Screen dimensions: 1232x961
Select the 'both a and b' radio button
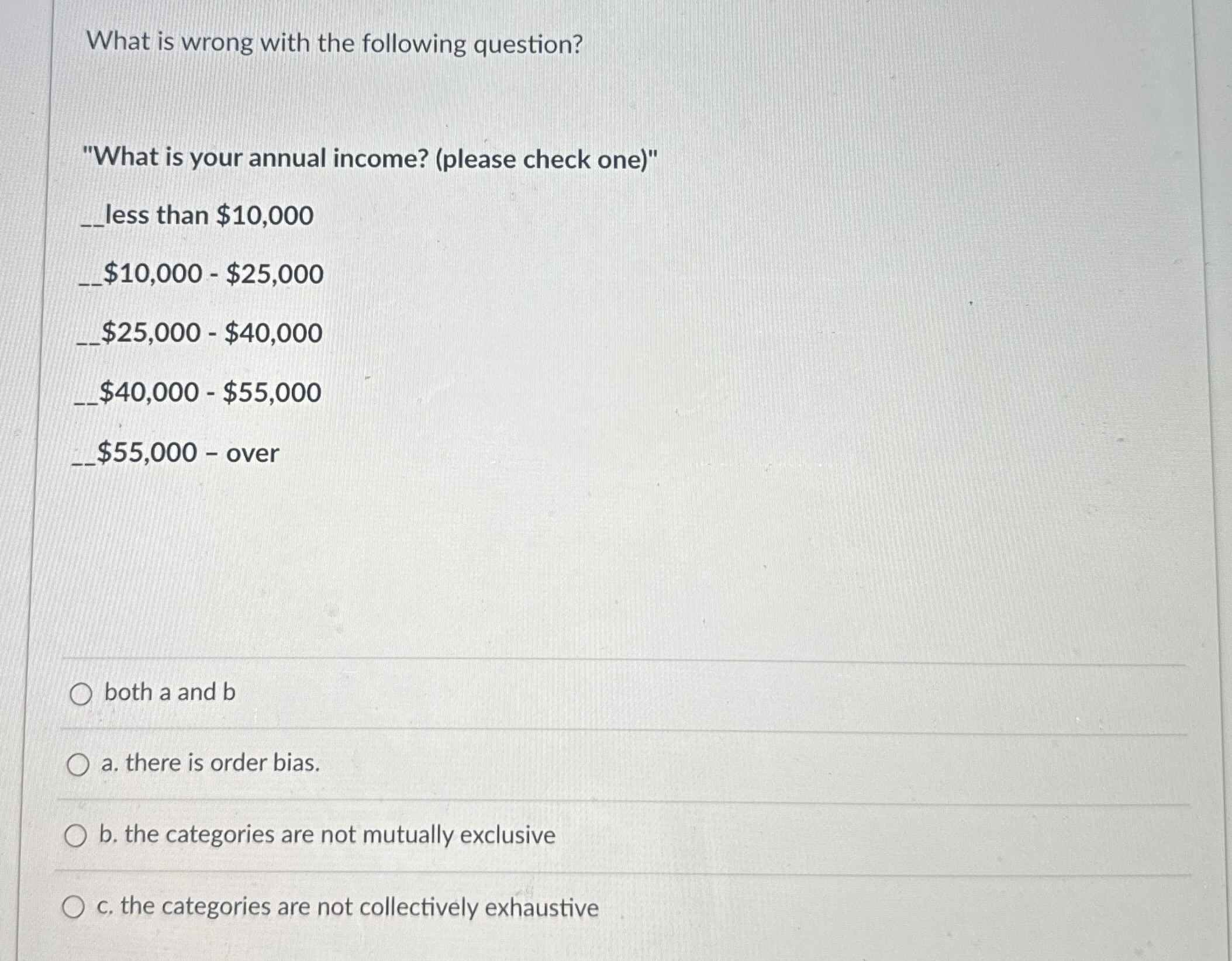(81, 694)
